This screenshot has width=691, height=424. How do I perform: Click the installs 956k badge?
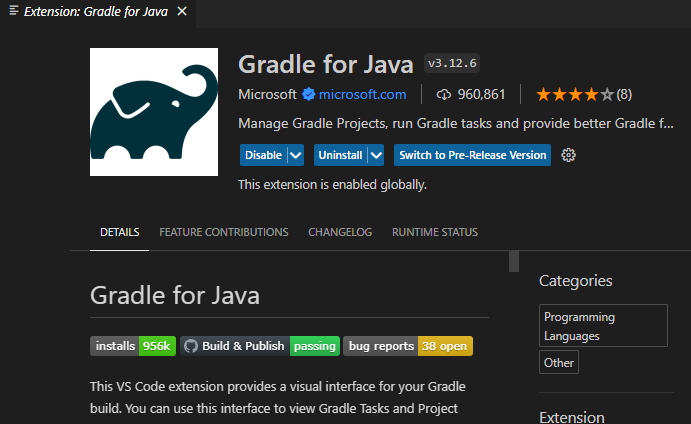(133, 346)
